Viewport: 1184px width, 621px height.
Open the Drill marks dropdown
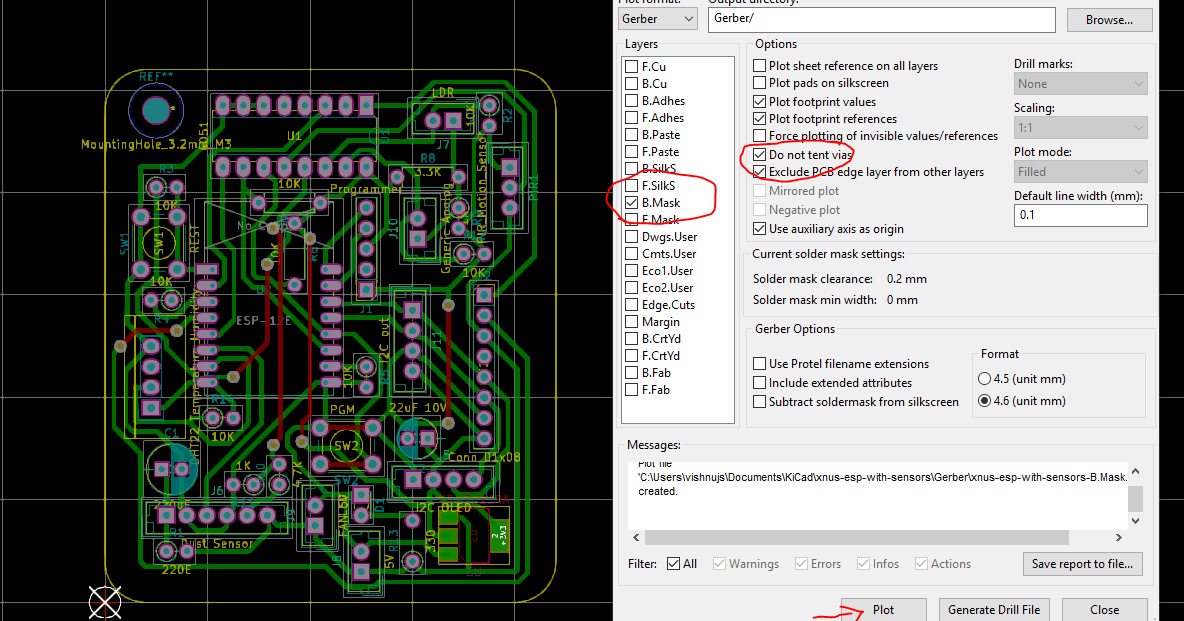pos(1080,83)
